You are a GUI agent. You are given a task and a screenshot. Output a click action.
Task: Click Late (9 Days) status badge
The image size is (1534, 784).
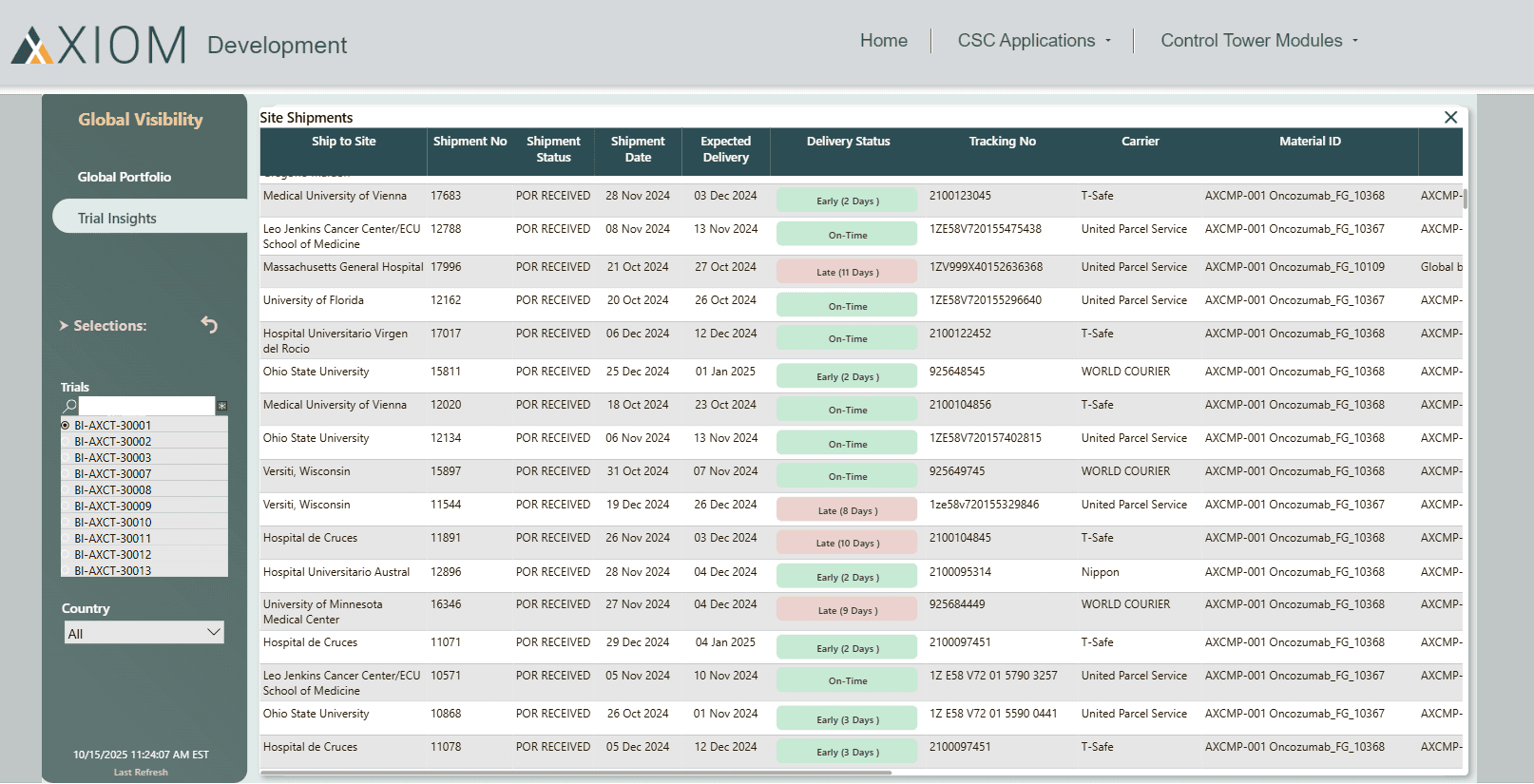[x=847, y=610]
